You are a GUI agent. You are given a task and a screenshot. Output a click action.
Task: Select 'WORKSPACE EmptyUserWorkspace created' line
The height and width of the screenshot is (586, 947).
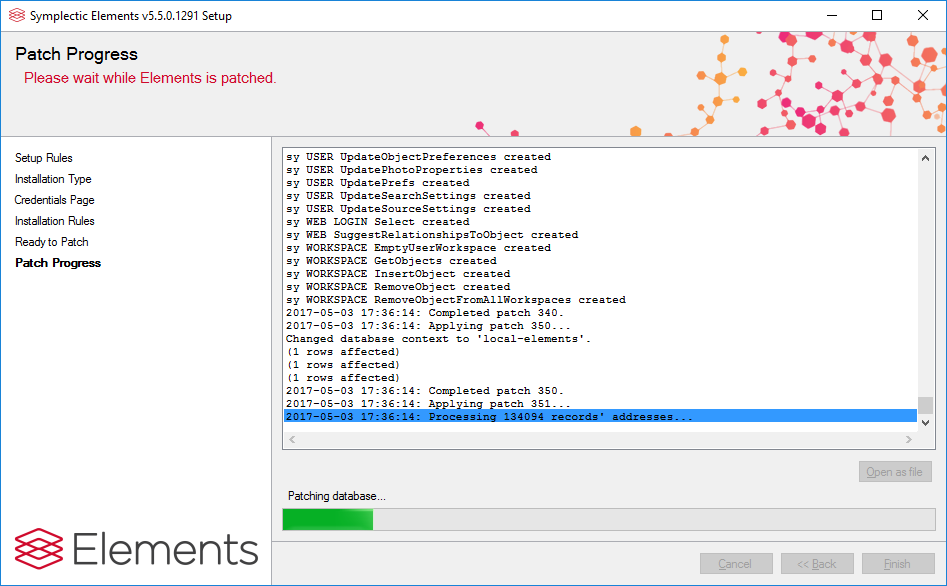click(x=419, y=248)
